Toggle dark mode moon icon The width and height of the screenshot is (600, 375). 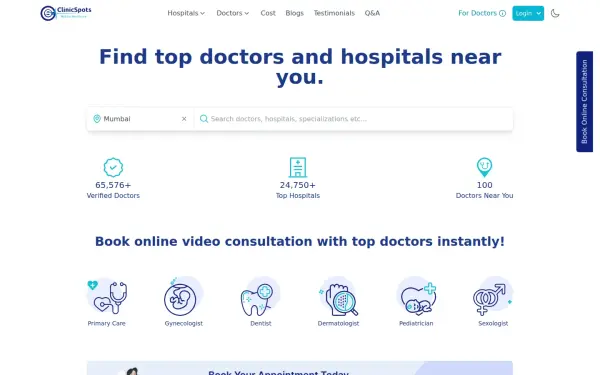point(555,13)
